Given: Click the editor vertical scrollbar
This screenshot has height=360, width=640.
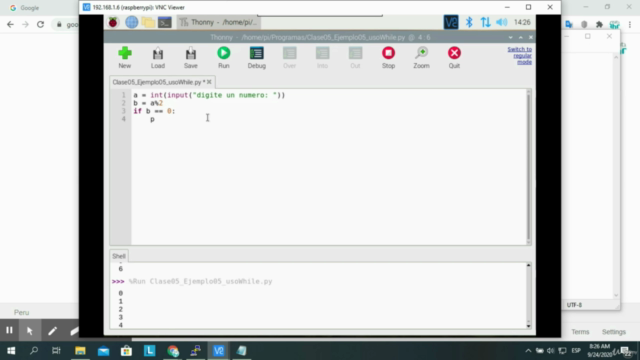Looking at the screenshot, I should pyautogui.click(x=529, y=167).
